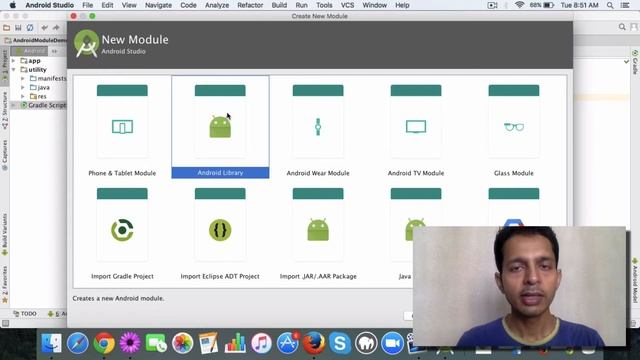This screenshot has width=640, height=360.
Task: Open the Build Variants side tab
Action: [x=4, y=234]
